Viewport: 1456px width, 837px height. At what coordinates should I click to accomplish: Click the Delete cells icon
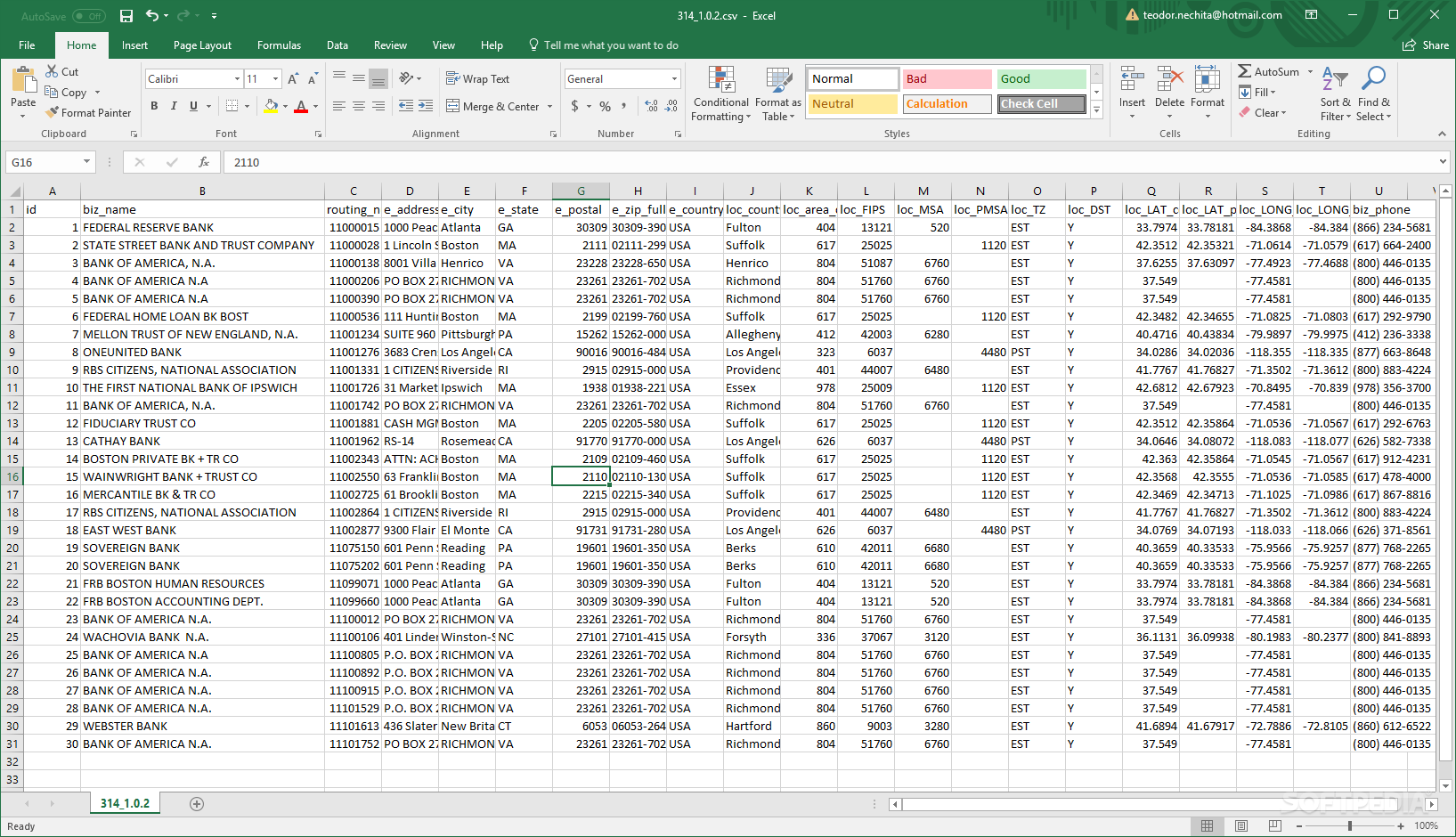[x=1169, y=80]
